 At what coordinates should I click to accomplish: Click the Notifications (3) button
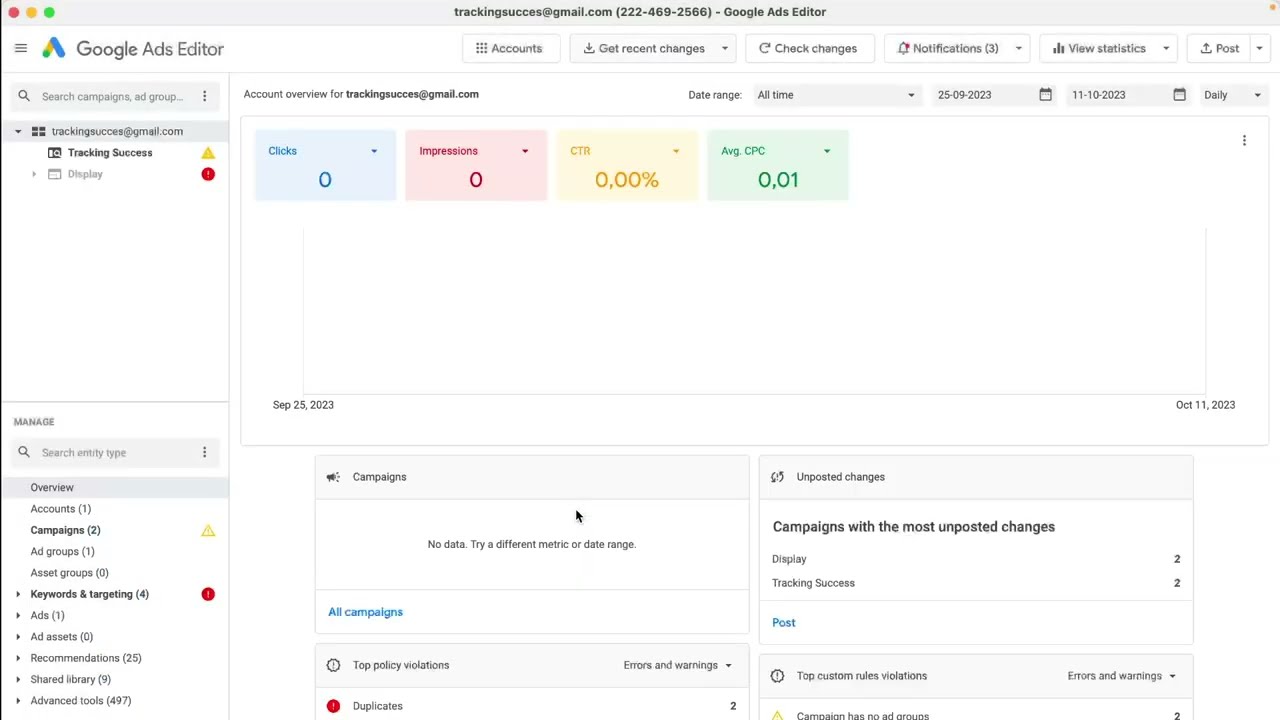pos(947,48)
